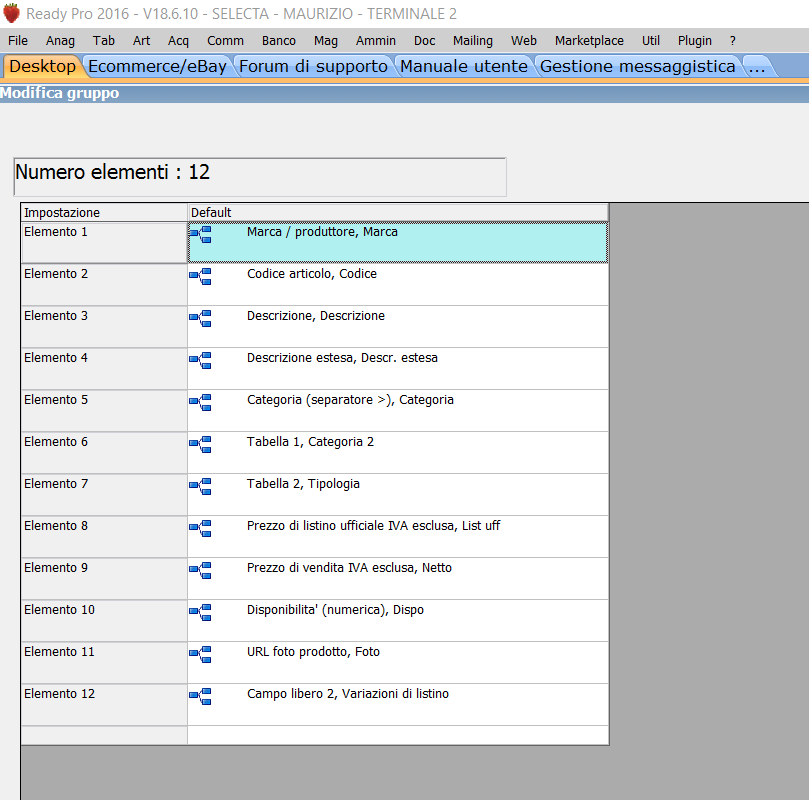This screenshot has width=809, height=800.
Task: Open the Util menu
Action: click(651, 41)
